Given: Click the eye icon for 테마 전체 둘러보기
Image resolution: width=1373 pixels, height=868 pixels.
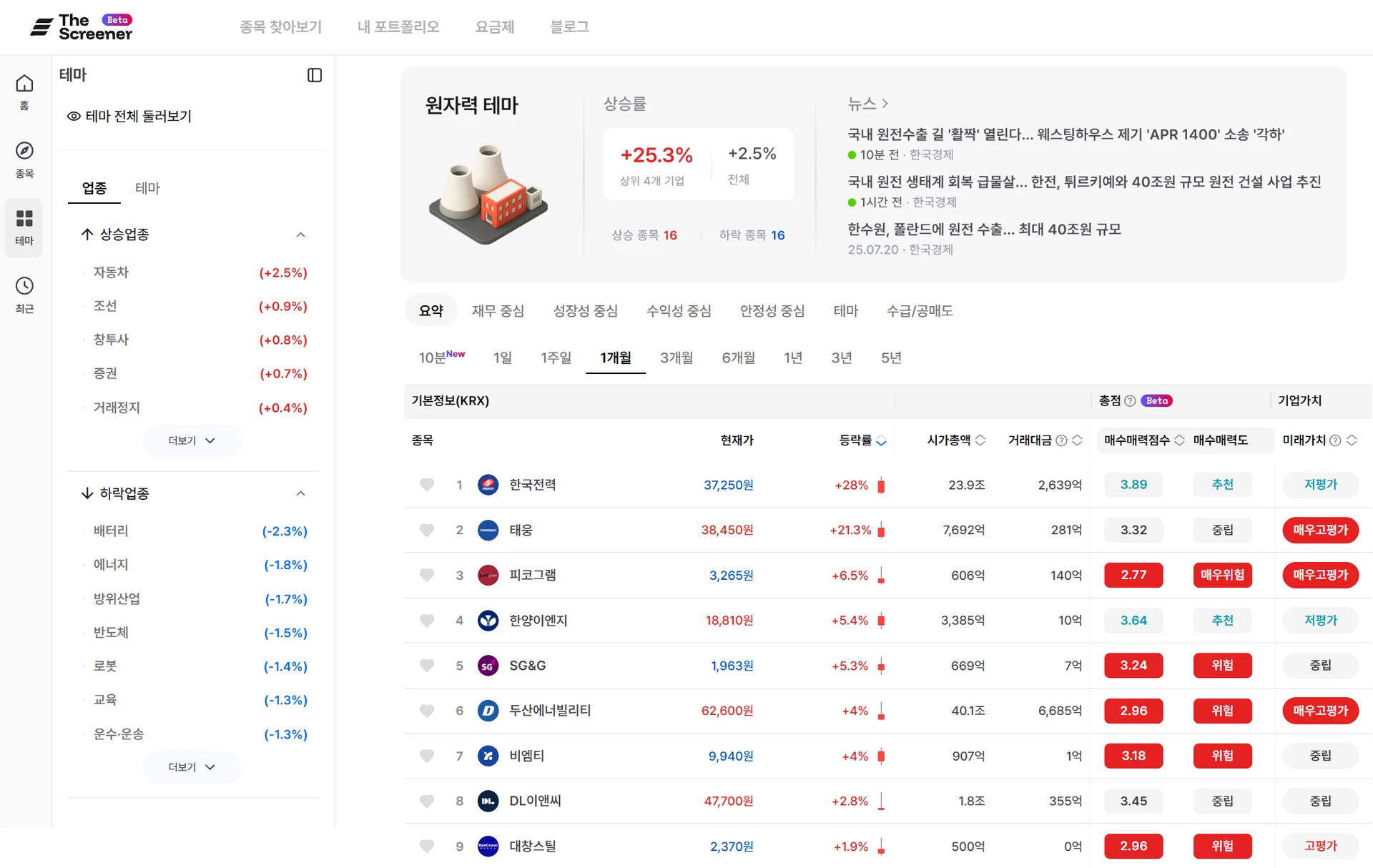Looking at the screenshot, I should [74, 117].
